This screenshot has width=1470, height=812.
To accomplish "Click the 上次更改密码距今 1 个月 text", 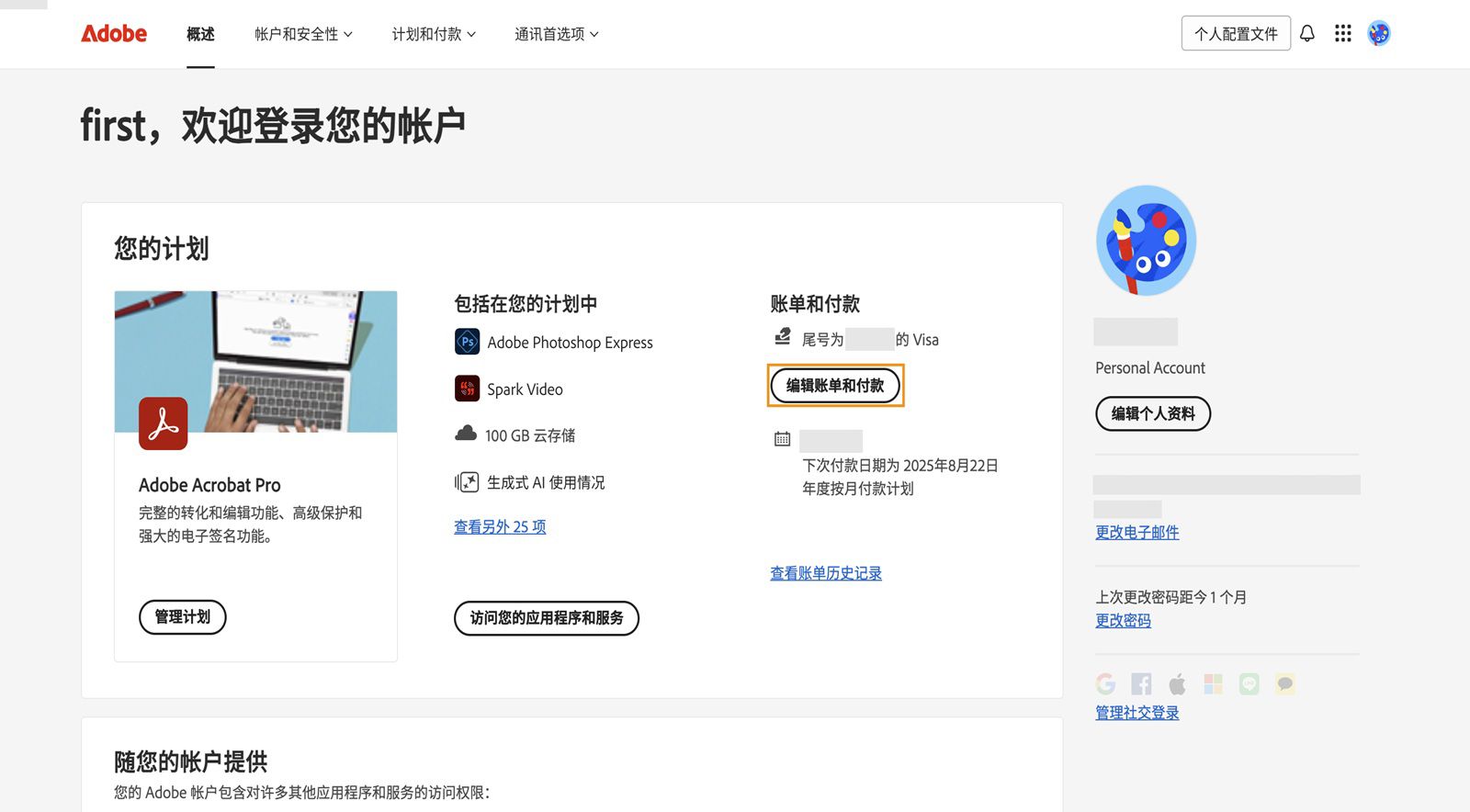I will point(1170,597).
